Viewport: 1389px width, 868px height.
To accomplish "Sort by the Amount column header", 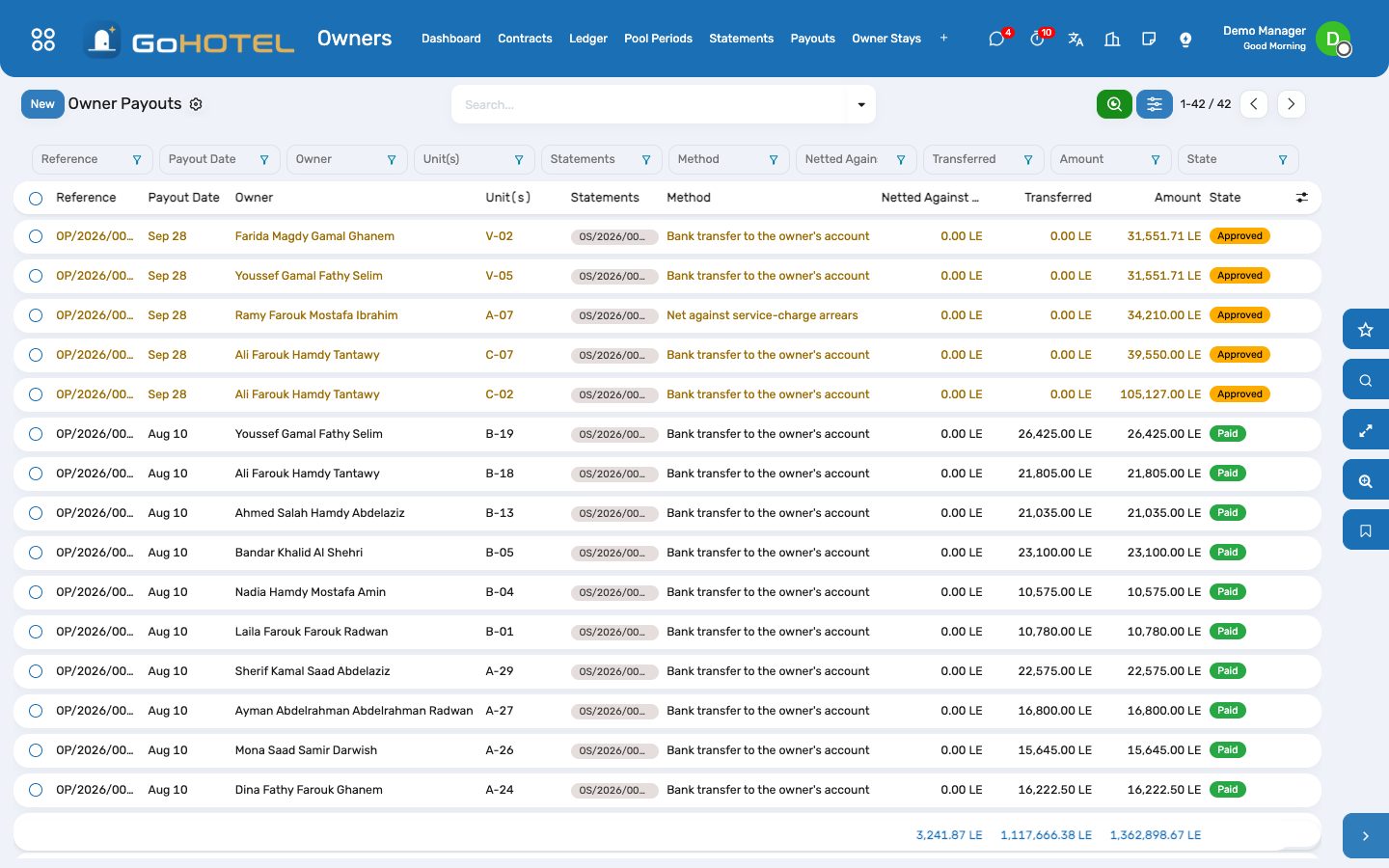I will pyautogui.click(x=1177, y=198).
